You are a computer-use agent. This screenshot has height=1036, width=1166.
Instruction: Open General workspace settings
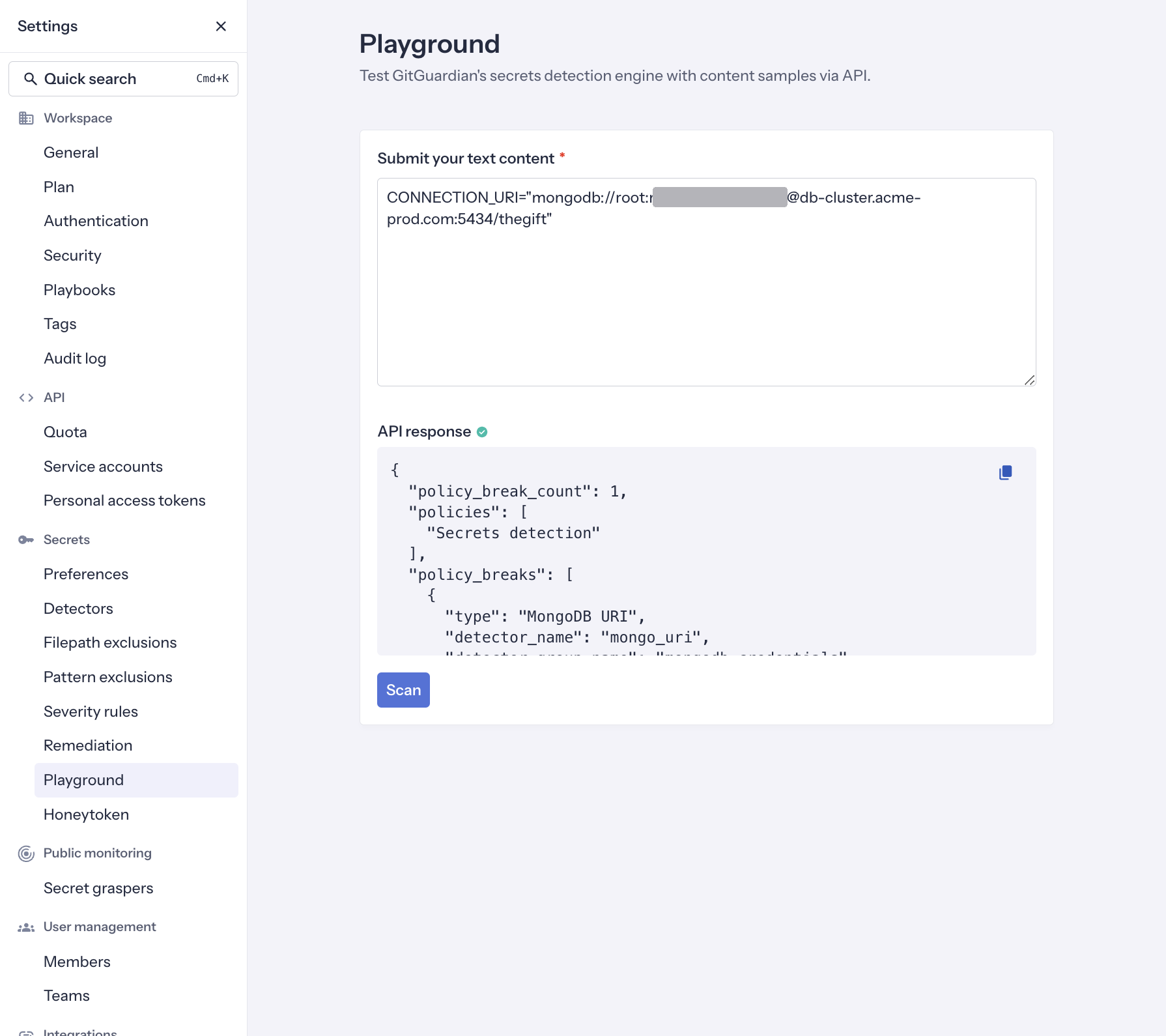[x=71, y=152]
